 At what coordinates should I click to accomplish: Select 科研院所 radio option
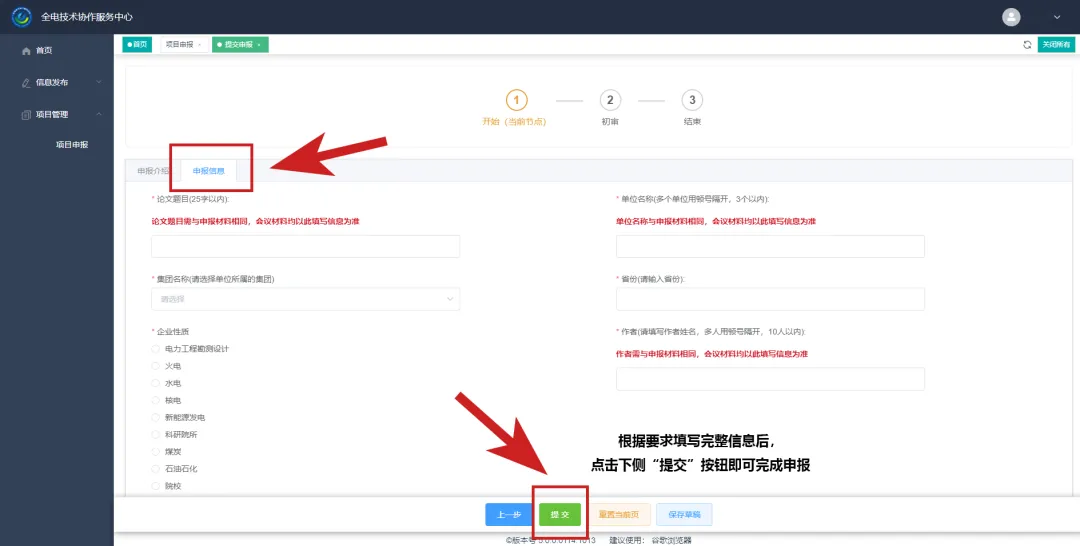tap(156, 435)
